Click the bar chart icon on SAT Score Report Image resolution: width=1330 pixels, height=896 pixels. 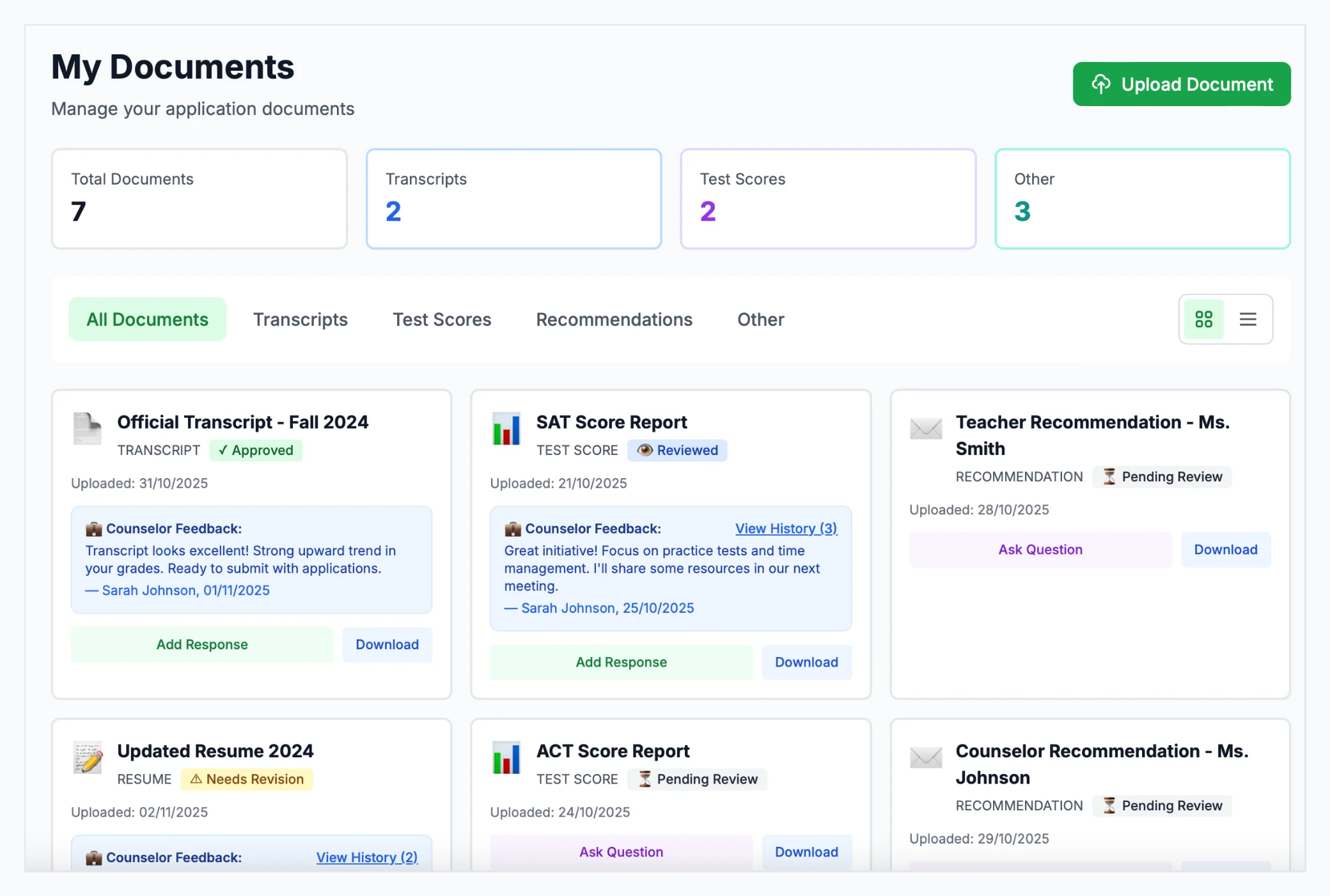tap(506, 429)
